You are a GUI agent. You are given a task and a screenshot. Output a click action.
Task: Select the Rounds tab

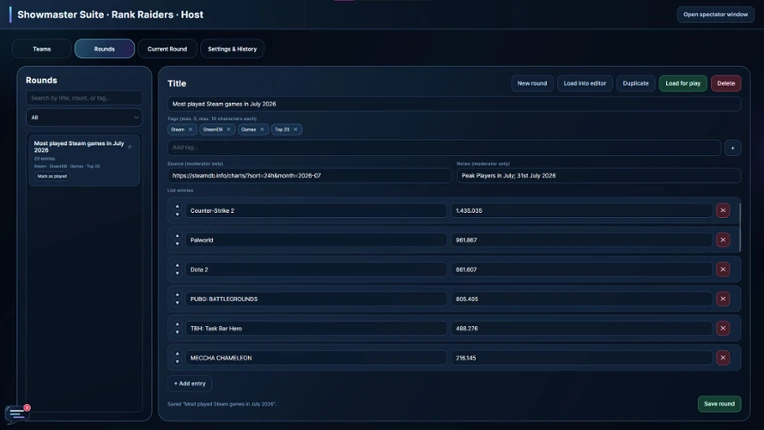[x=104, y=49]
